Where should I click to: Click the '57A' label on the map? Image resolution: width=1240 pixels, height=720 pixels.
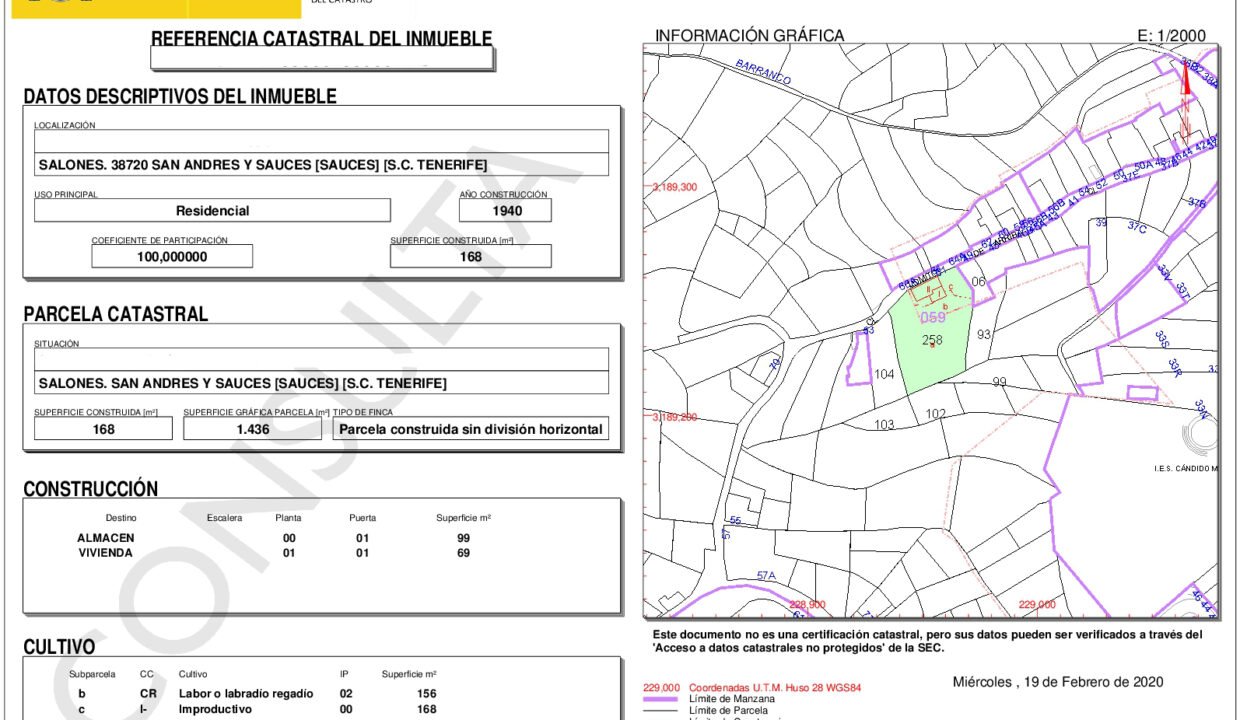pyautogui.click(x=767, y=575)
